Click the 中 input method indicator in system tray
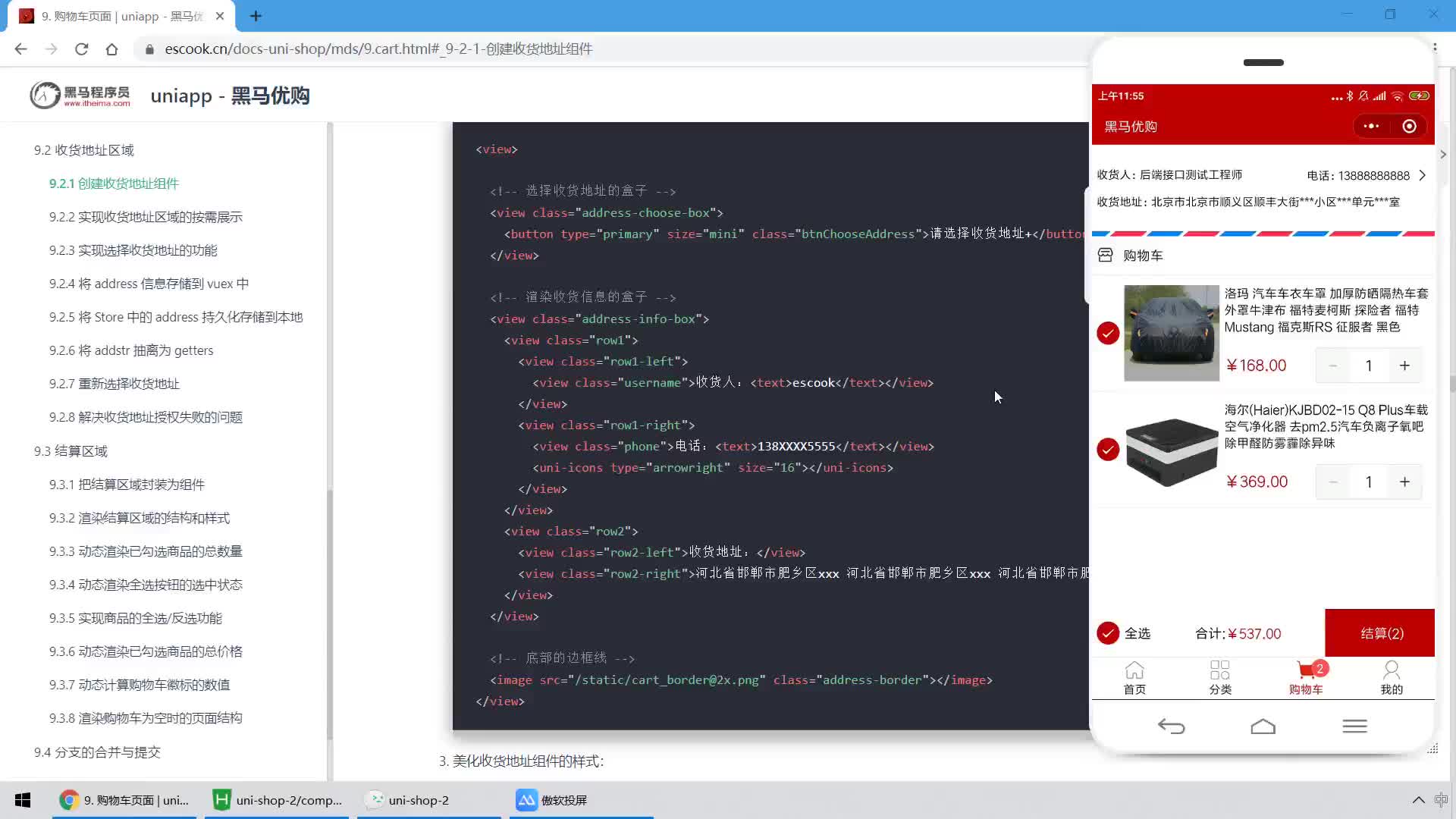1456x819 pixels. [x=1441, y=800]
